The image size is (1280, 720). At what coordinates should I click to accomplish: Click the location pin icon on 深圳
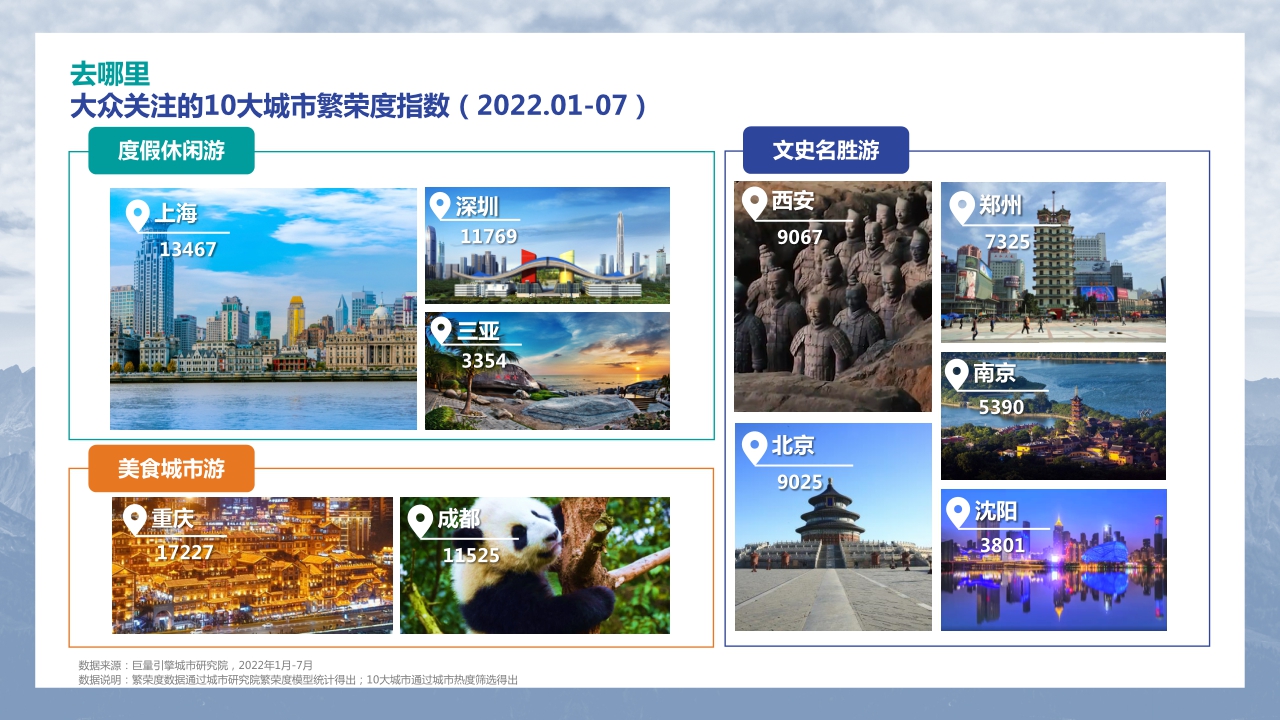(x=440, y=203)
